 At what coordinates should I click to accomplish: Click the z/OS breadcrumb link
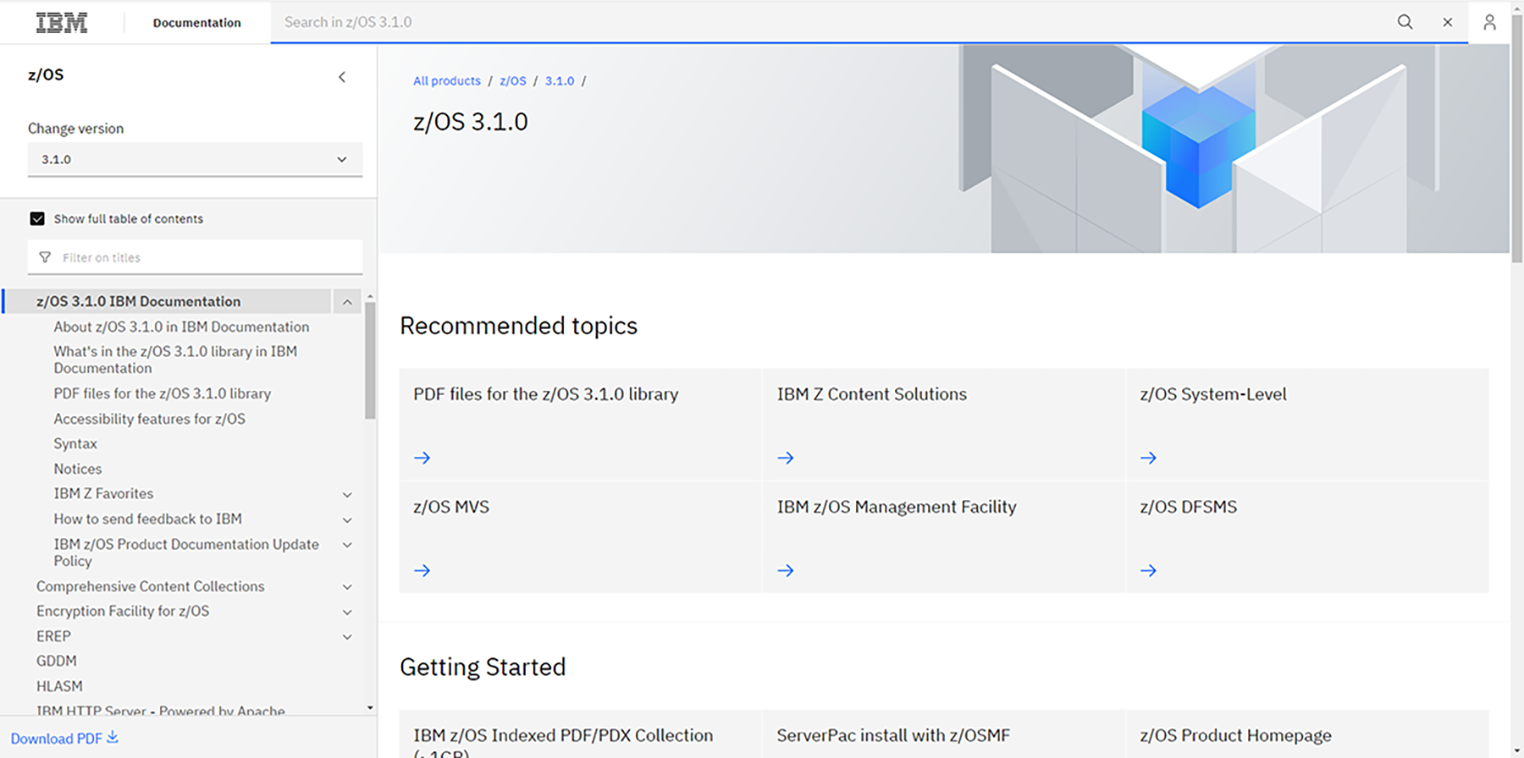513,81
